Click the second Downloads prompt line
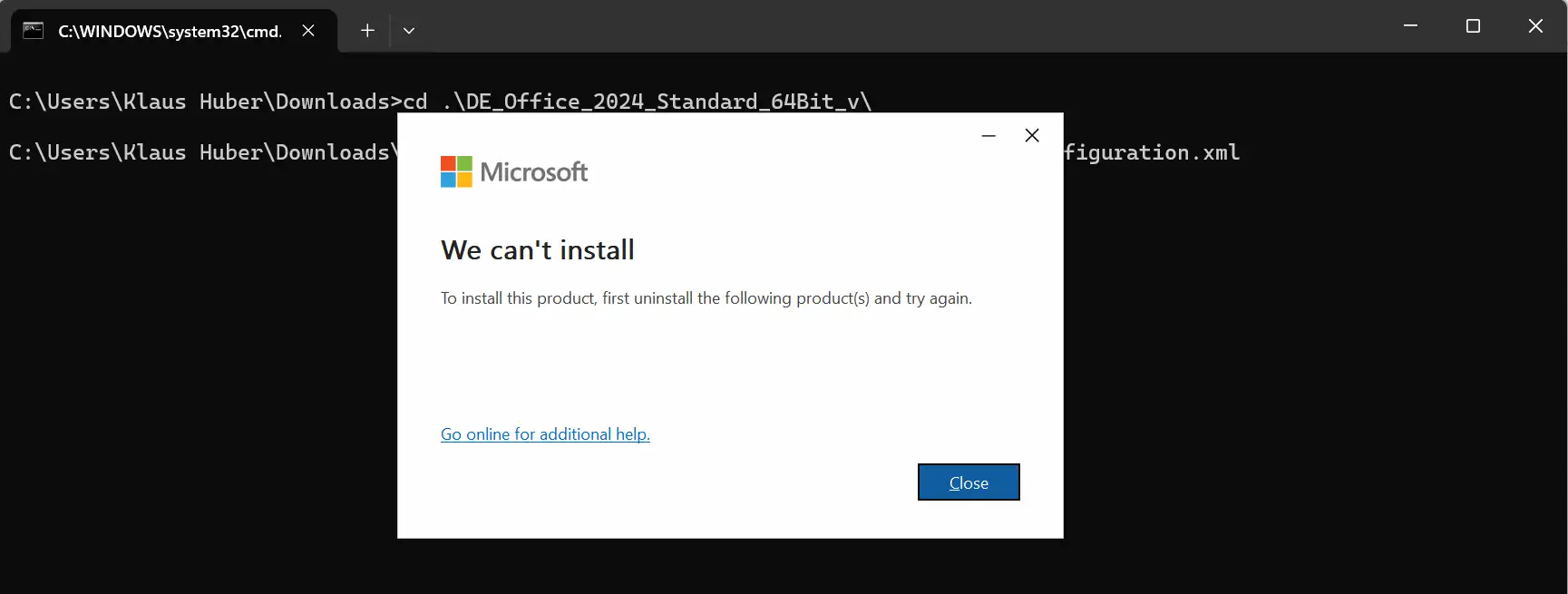This screenshot has width=1568, height=594. [x=200, y=152]
